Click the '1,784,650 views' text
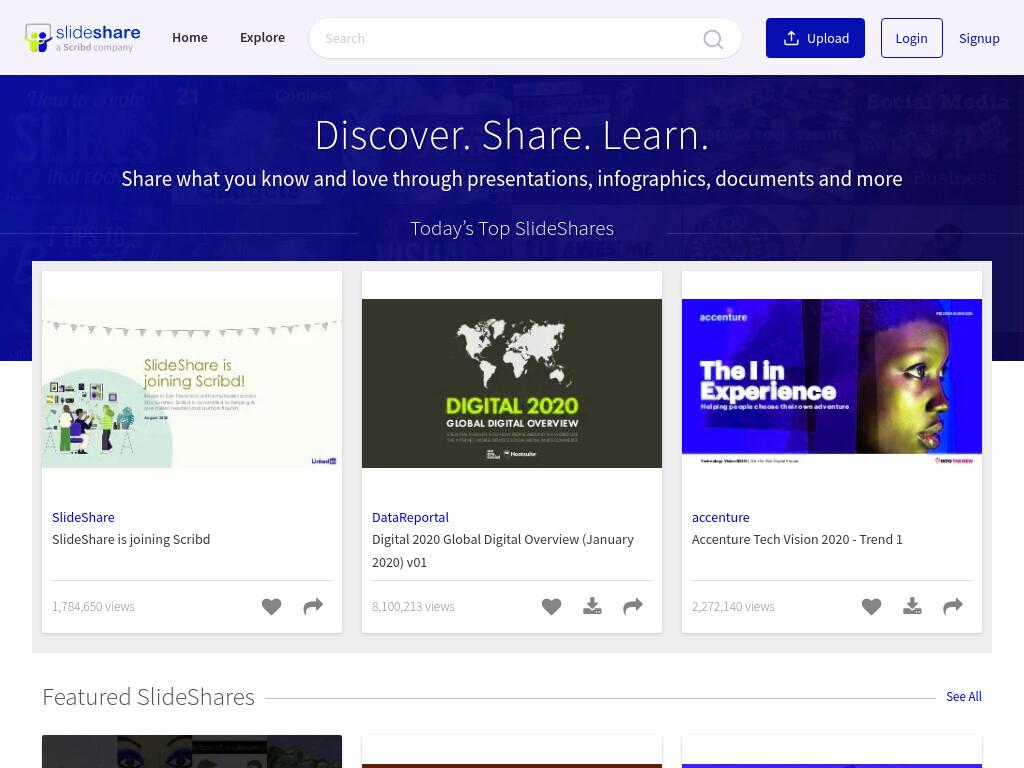 pyautogui.click(x=93, y=607)
